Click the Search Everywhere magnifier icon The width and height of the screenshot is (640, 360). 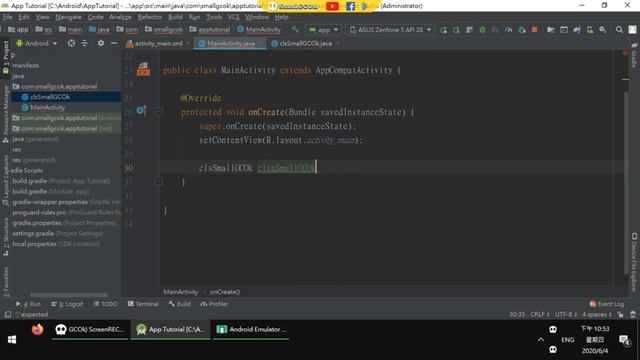[619, 30]
